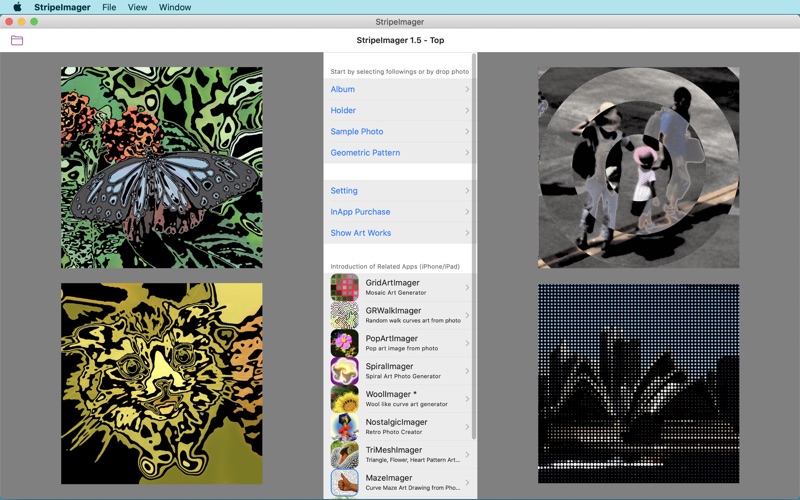Click the menu list vertical scrollbar
Viewport: 800px width, 500px height.
tap(474, 246)
